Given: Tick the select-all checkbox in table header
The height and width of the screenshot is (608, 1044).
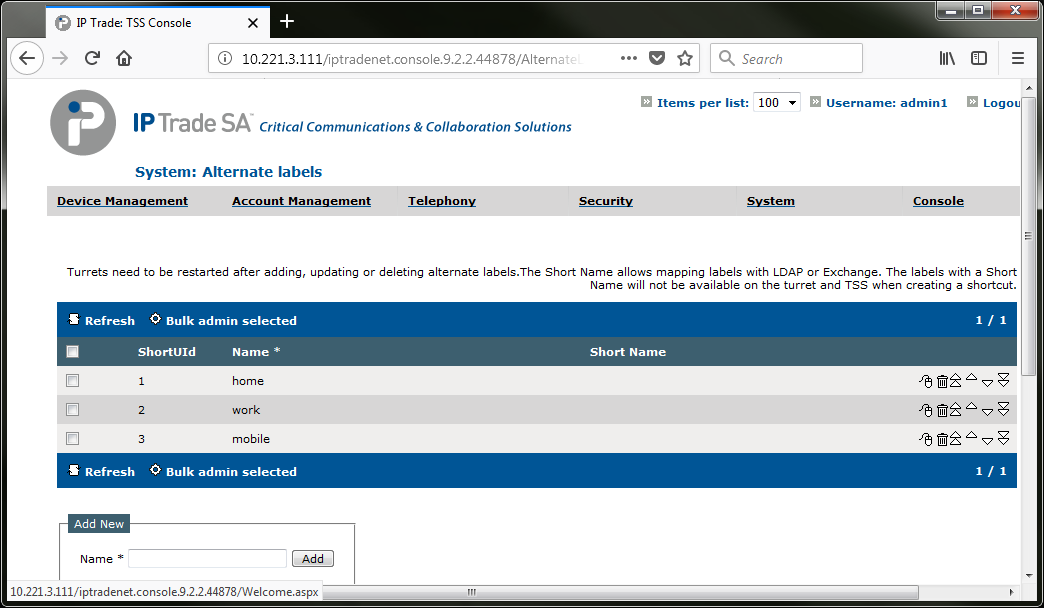Looking at the screenshot, I should 73,352.
